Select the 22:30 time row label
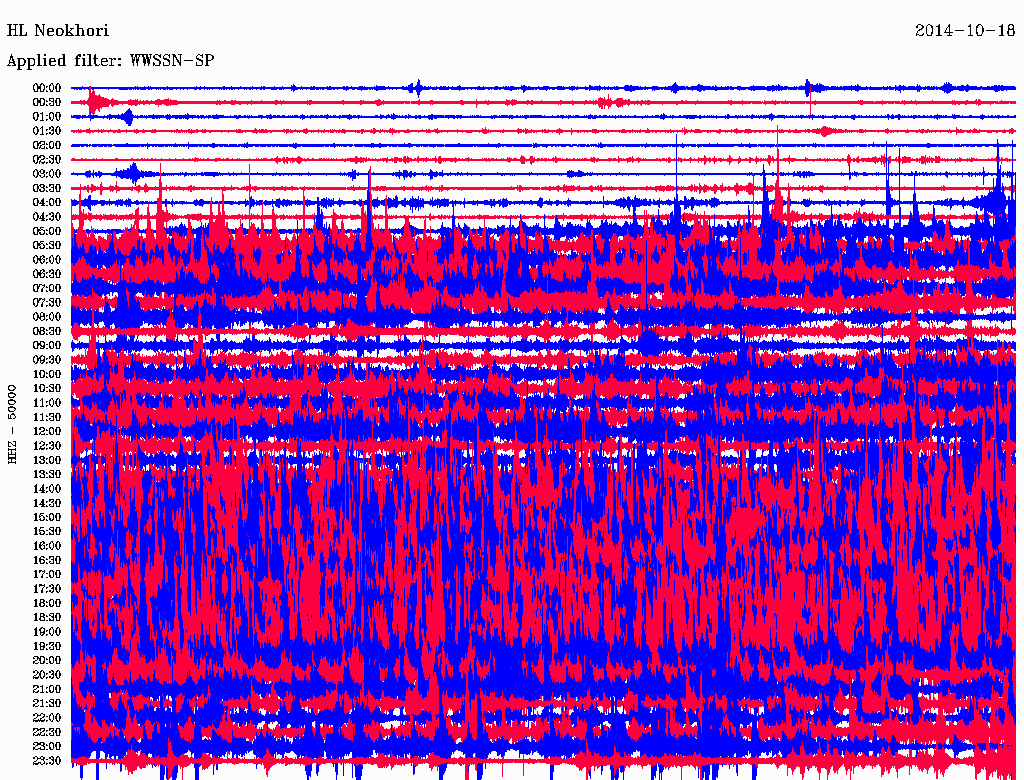Viewport: 1024px width, 780px height. coord(47,732)
